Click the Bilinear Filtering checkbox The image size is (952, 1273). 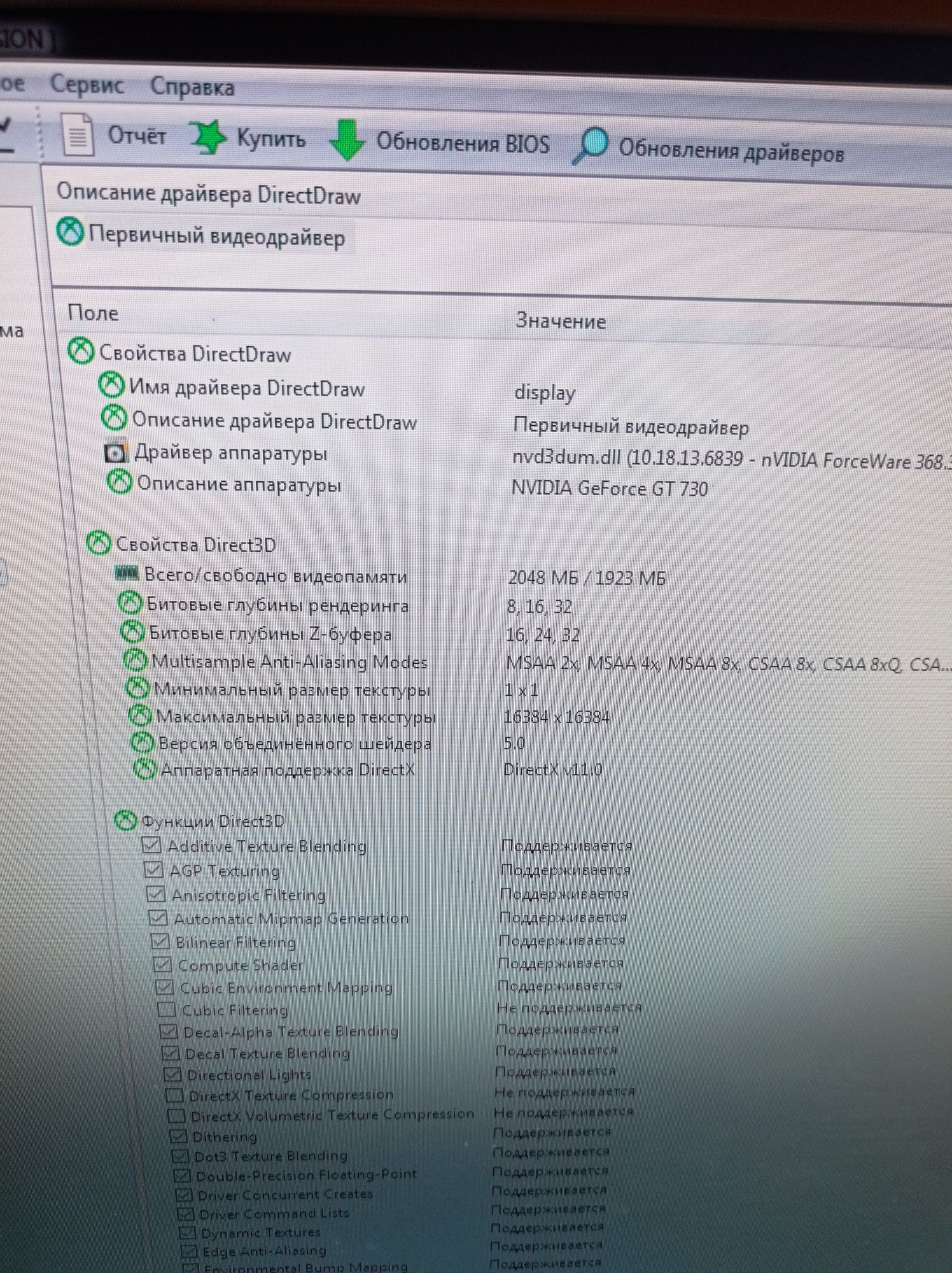pyautogui.click(x=160, y=941)
